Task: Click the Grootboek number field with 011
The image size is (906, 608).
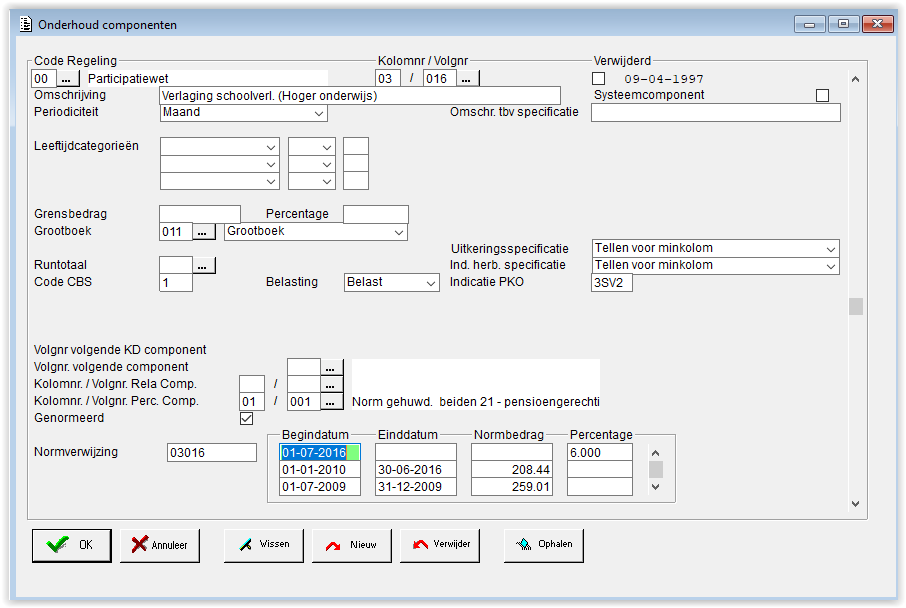Action: (176, 232)
